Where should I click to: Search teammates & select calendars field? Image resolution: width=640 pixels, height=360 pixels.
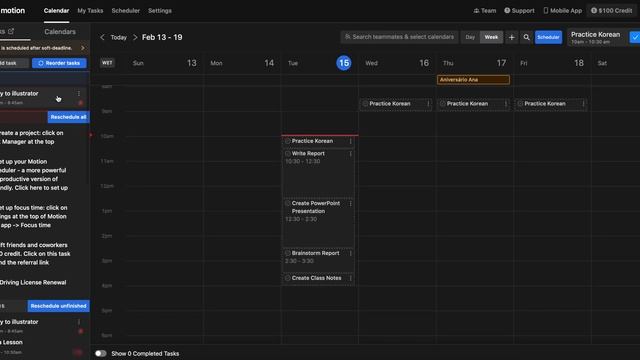click(399, 37)
